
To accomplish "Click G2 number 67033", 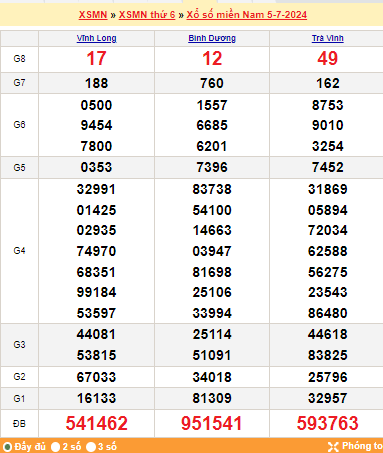I will pyautogui.click(x=97, y=377).
